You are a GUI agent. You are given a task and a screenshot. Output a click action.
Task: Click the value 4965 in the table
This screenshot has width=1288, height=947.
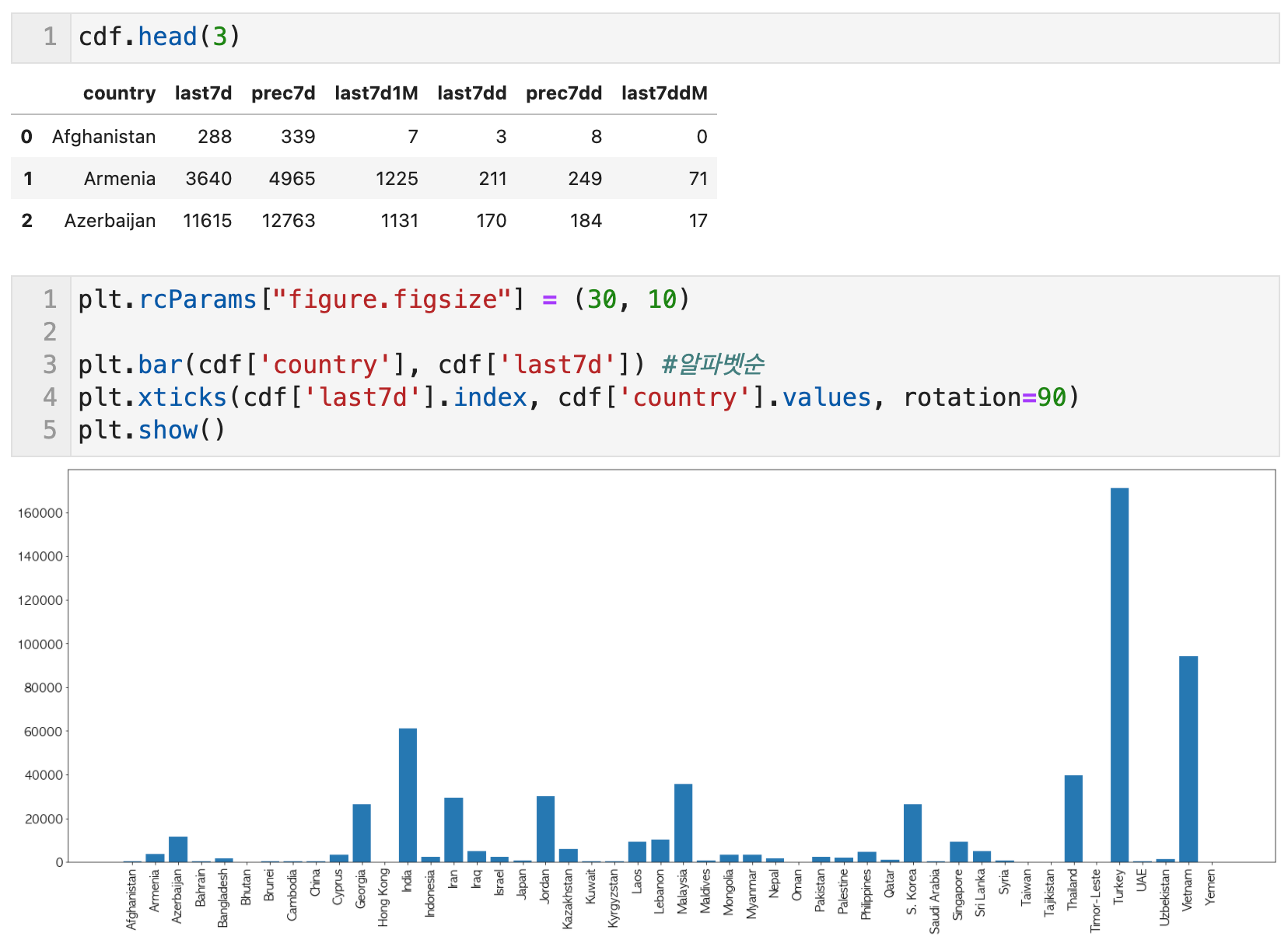point(292,179)
